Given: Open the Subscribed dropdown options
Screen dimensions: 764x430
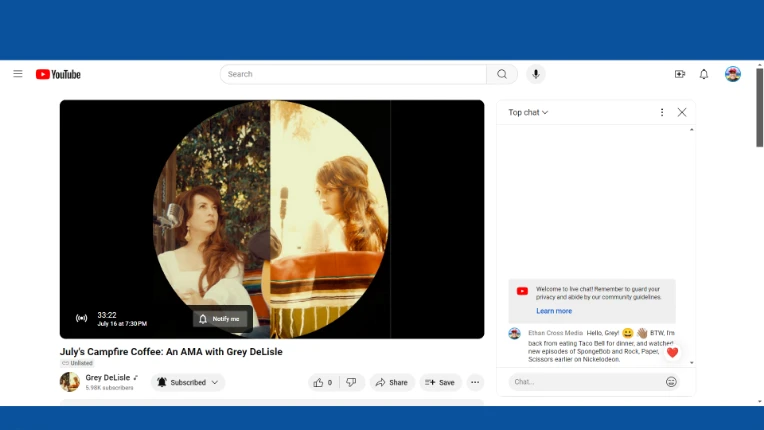Looking at the screenshot, I should point(188,382).
